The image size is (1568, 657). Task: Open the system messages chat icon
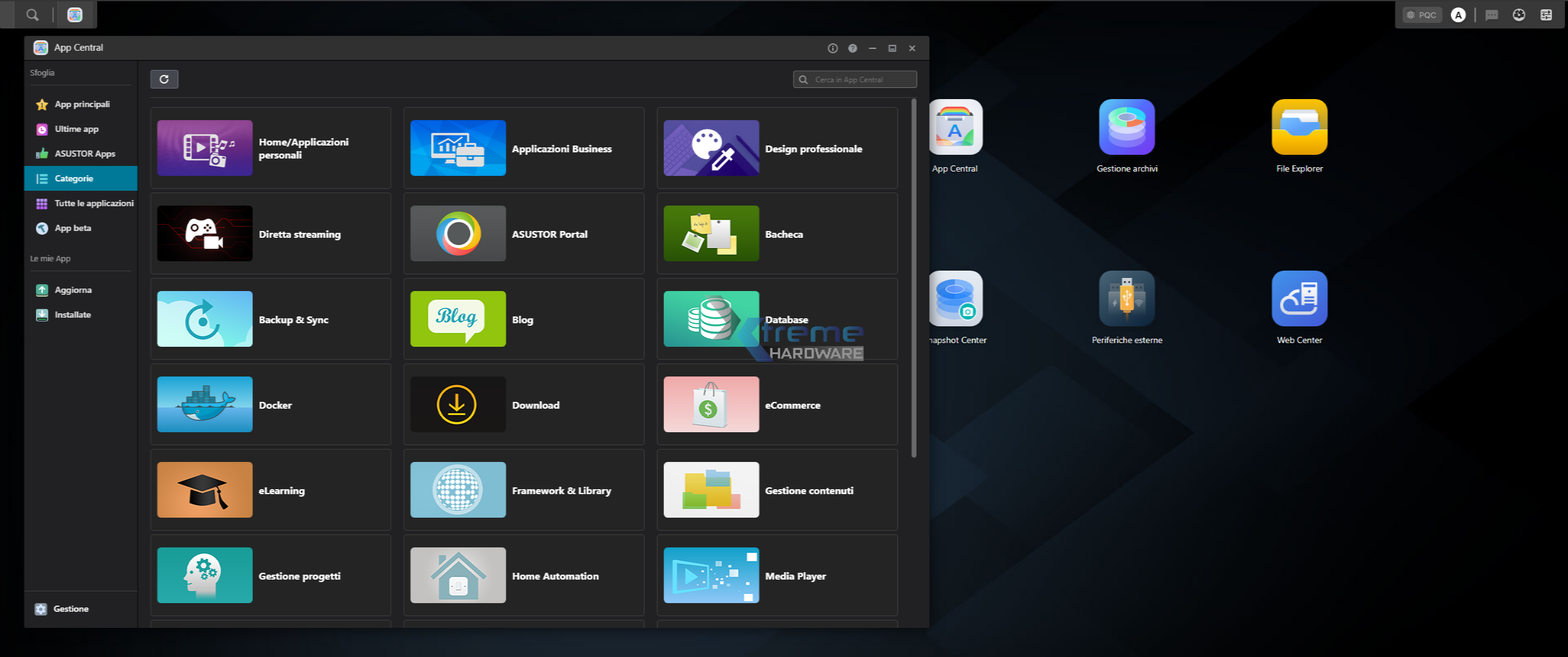tap(1492, 15)
